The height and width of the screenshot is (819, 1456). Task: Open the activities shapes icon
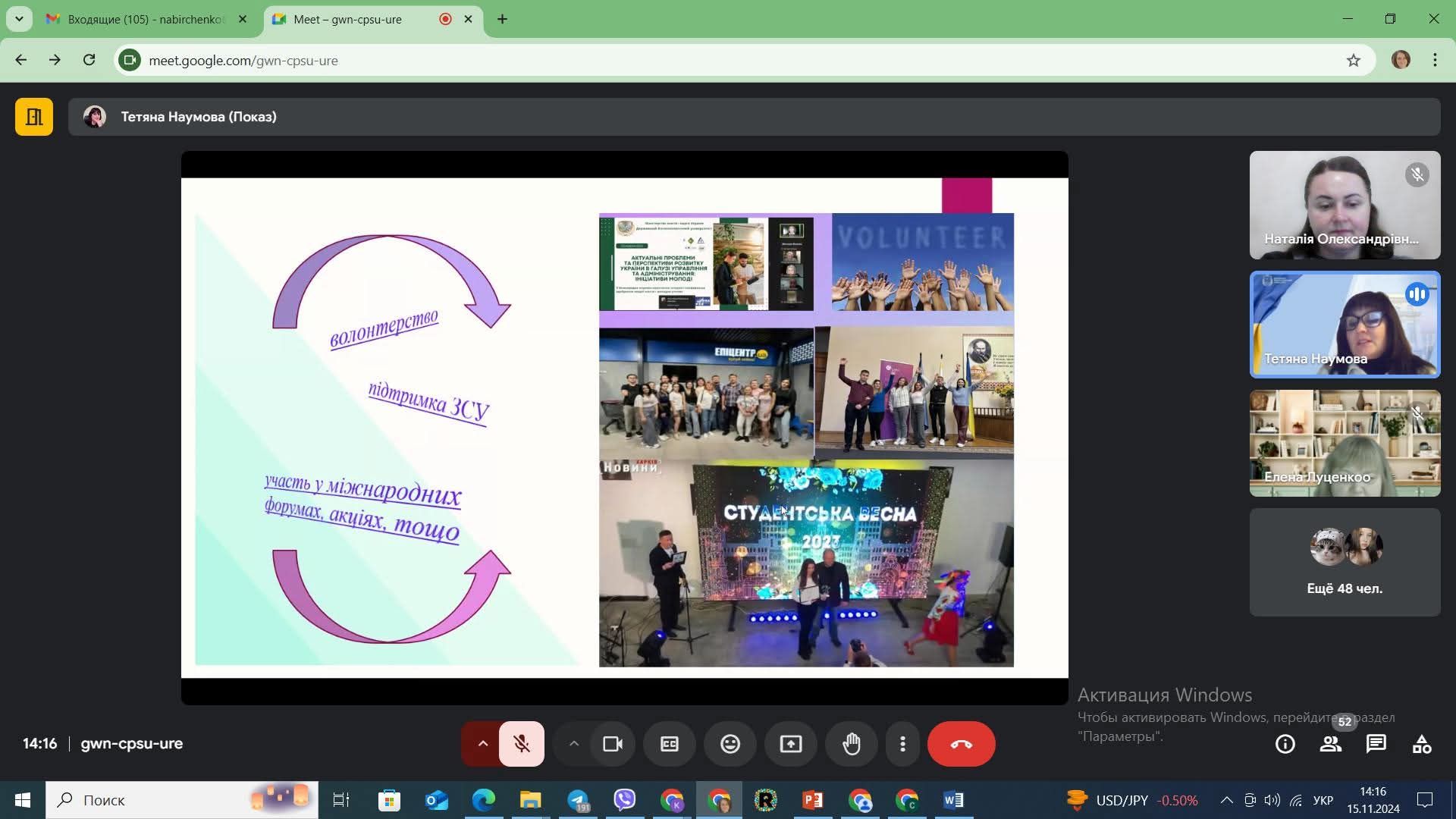point(1422,744)
